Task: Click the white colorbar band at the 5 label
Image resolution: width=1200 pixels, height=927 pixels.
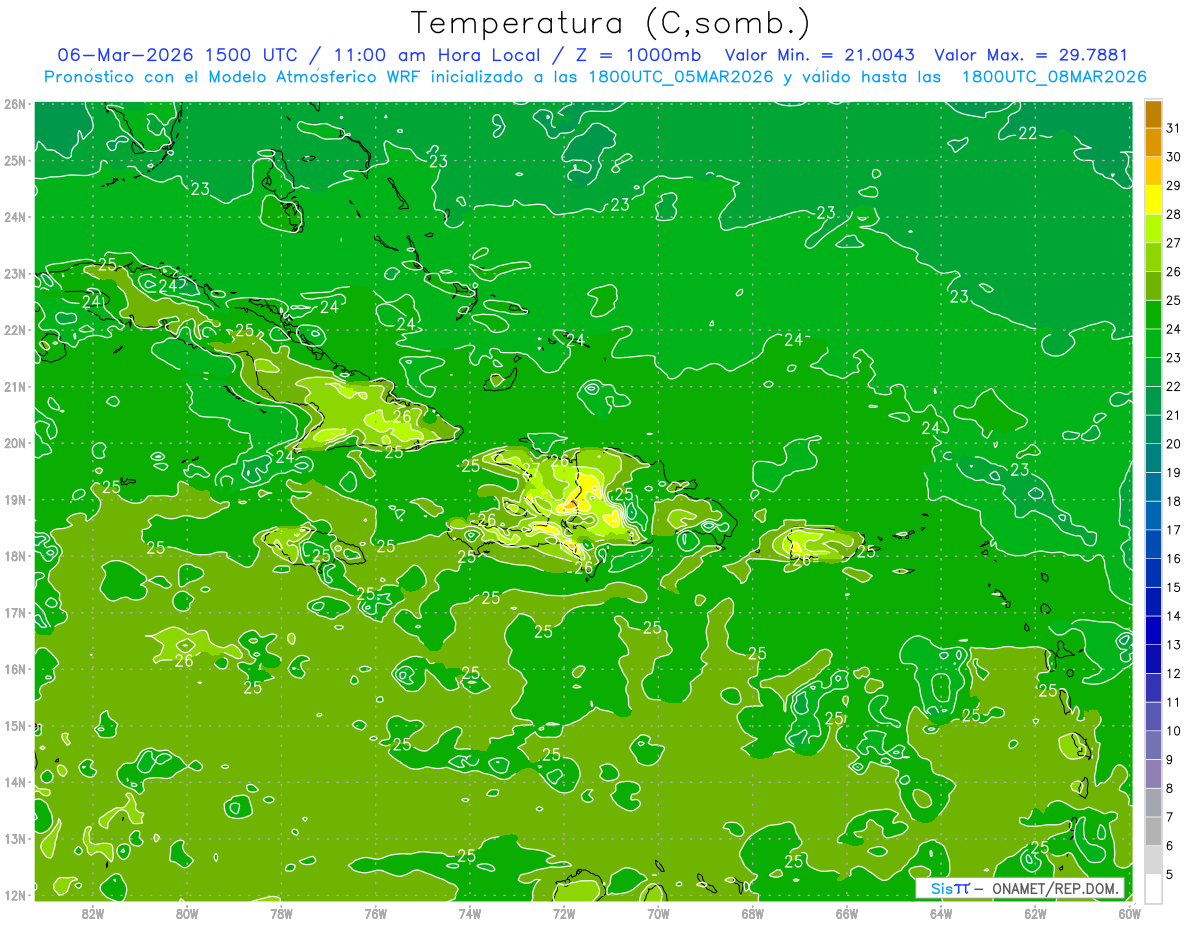Action: click(1153, 887)
